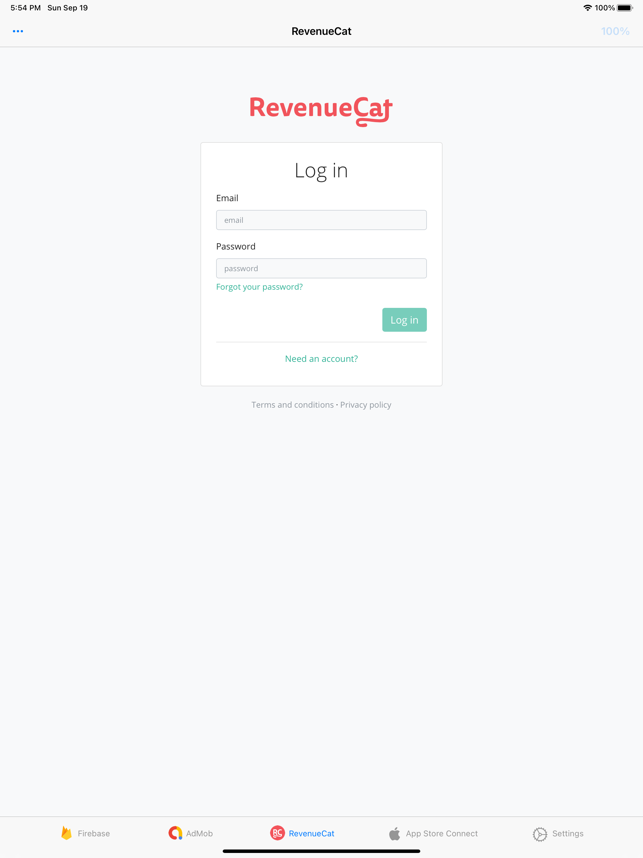This screenshot has width=643, height=858.
Task: Open Terms and conditions link
Action: click(x=292, y=405)
